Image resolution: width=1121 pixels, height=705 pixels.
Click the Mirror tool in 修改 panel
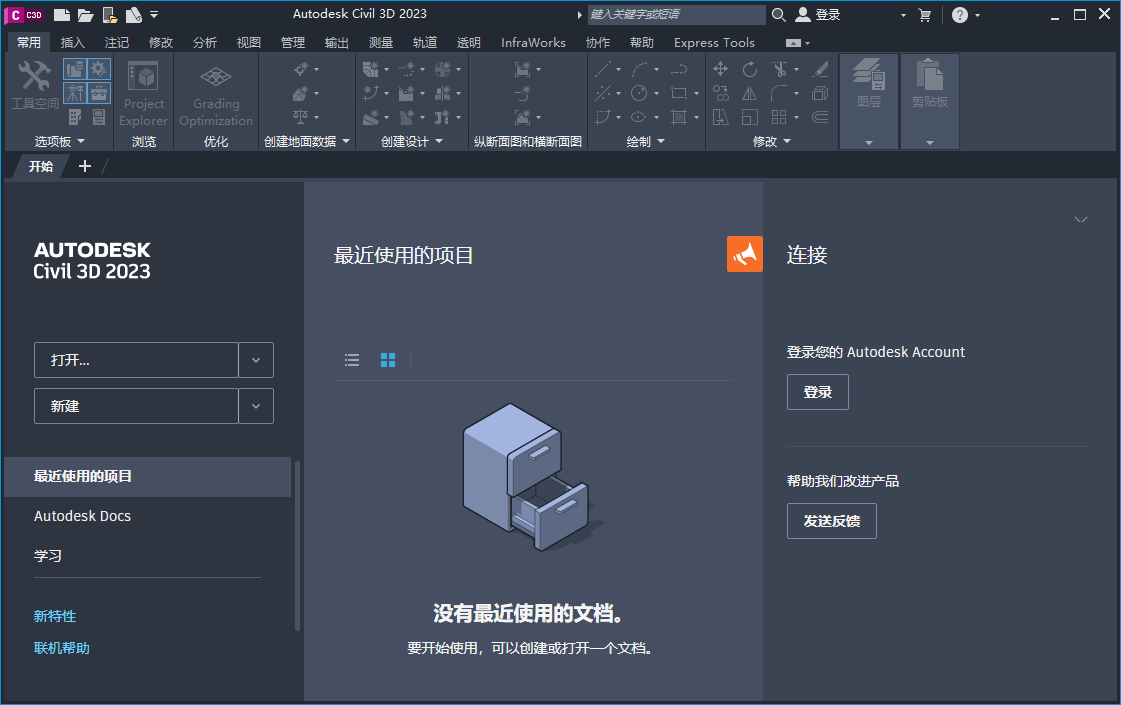click(x=750, y=95)
